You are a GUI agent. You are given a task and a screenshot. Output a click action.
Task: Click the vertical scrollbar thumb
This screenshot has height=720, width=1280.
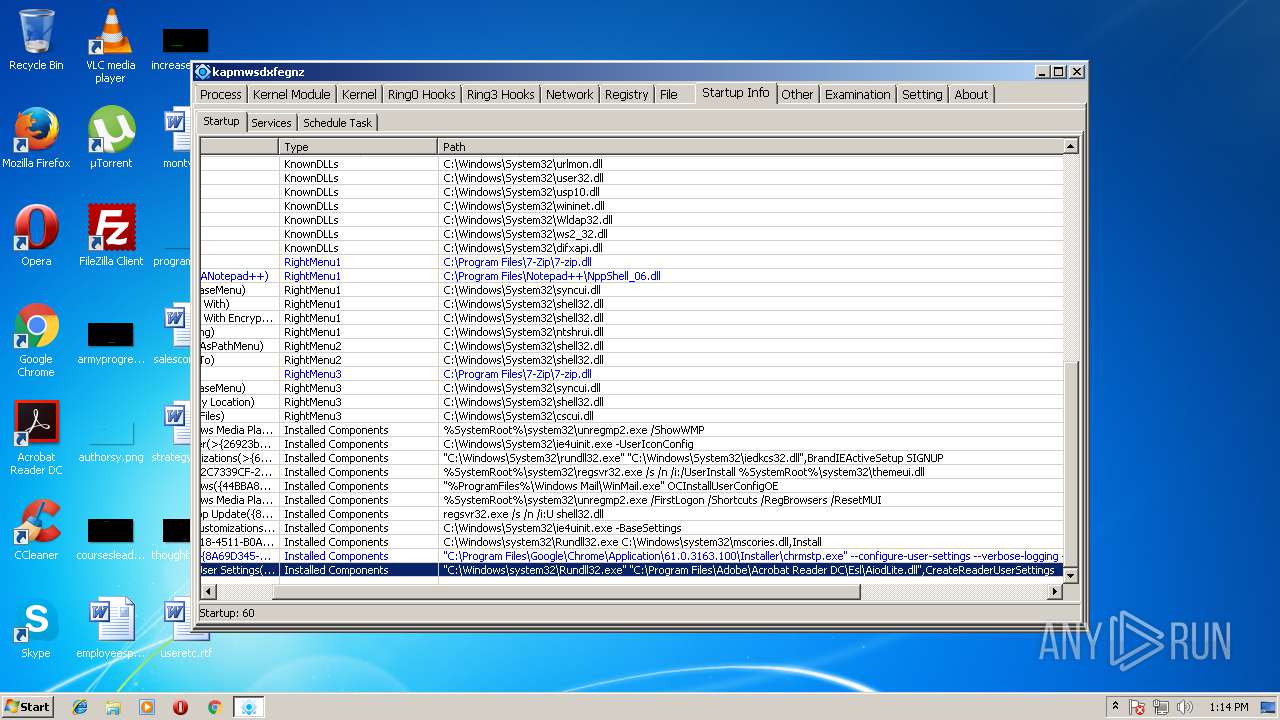[x=1070, y=464]
